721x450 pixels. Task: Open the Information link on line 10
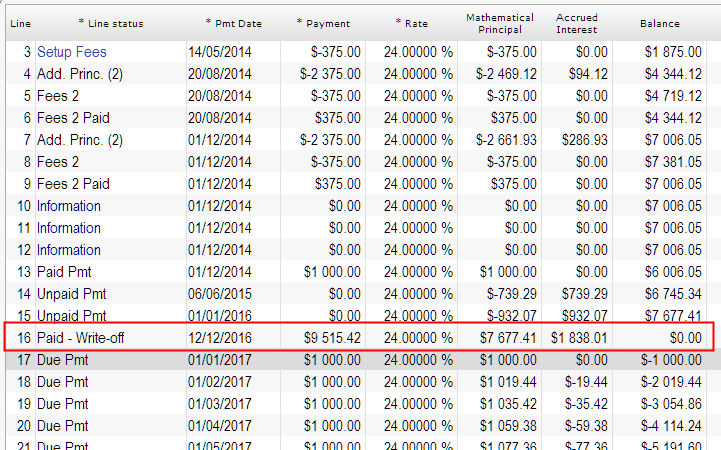tap(69, 205)
